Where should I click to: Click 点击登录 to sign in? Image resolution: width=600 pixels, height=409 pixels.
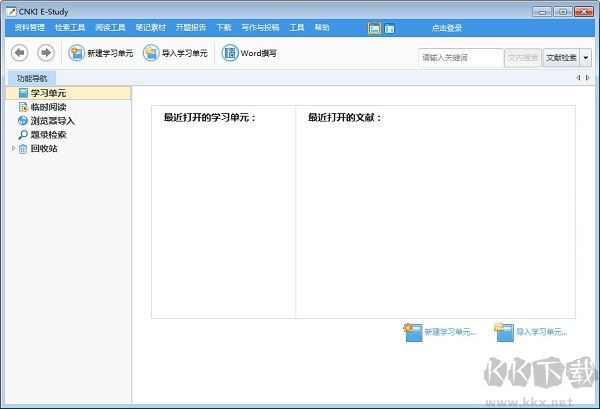pyautogui.click(x=447, y=28)
